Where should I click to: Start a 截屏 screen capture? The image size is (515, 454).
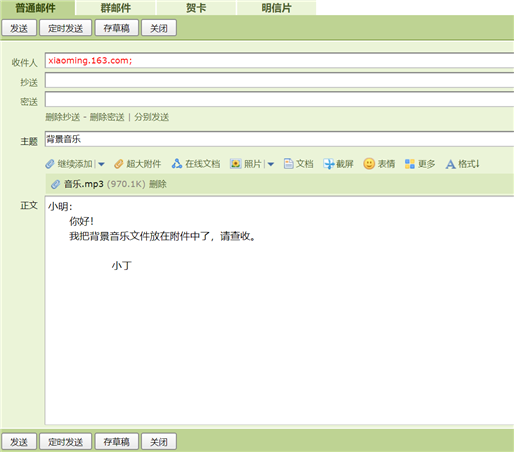pyautogui.click(x=338, y=164)
